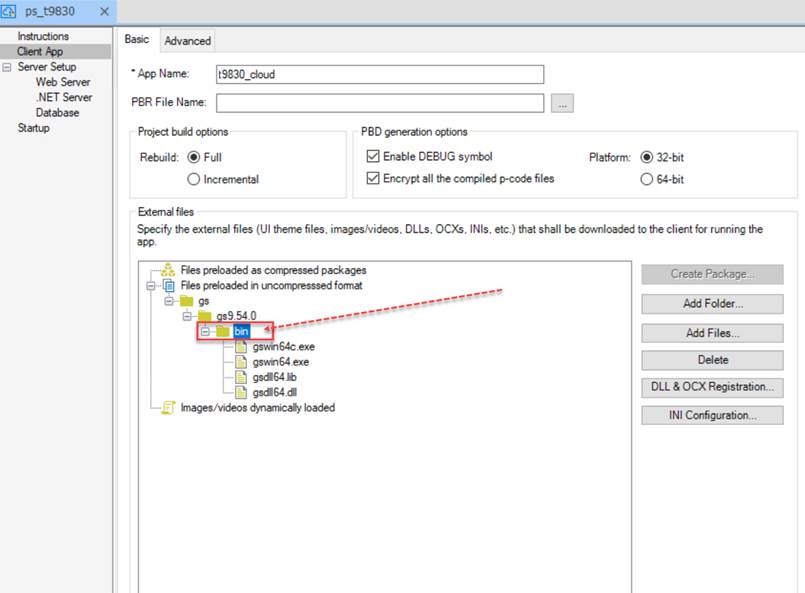Collapse the bin folder node

(205, 331)
